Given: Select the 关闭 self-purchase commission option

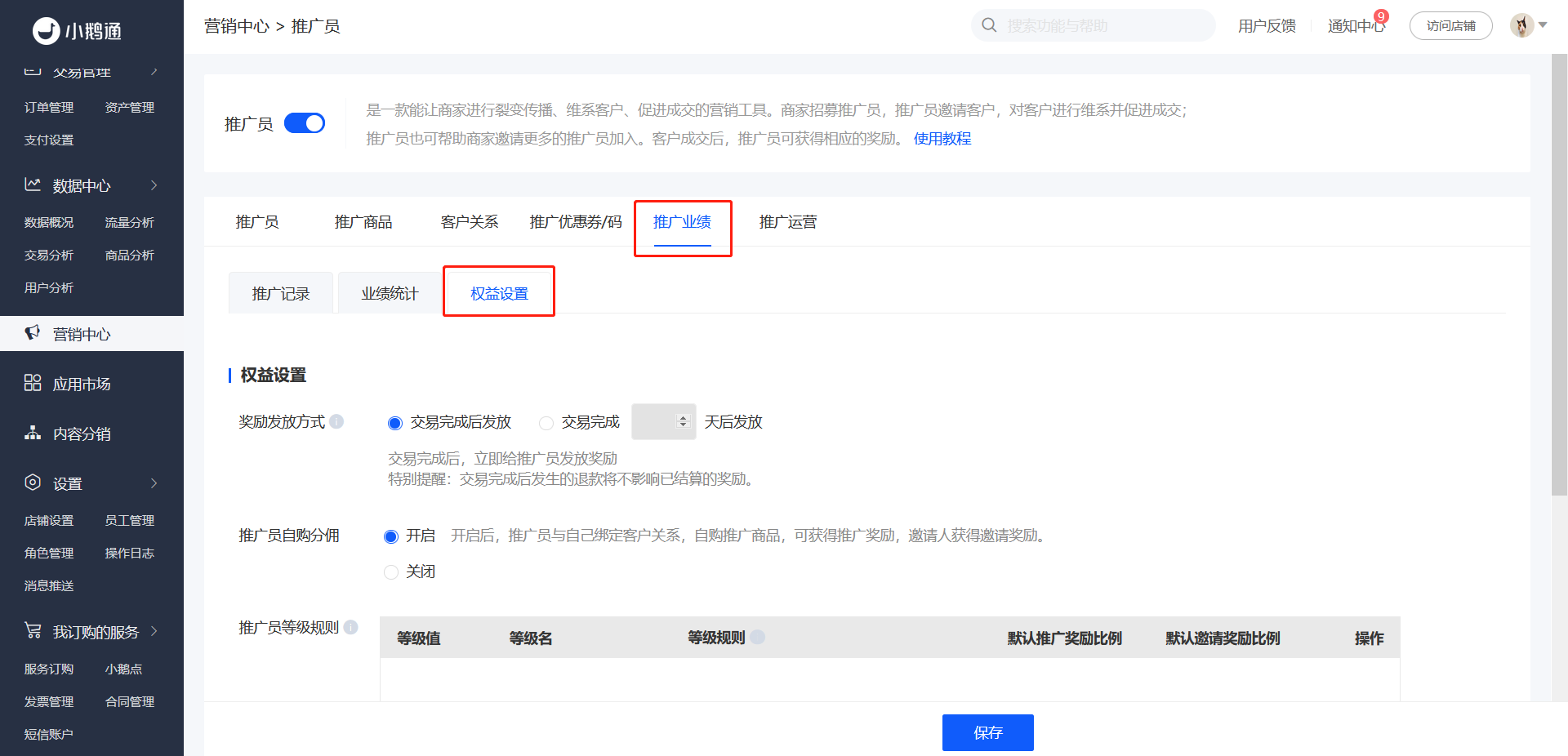Looking at the screenshot, I should click(391, 572).
